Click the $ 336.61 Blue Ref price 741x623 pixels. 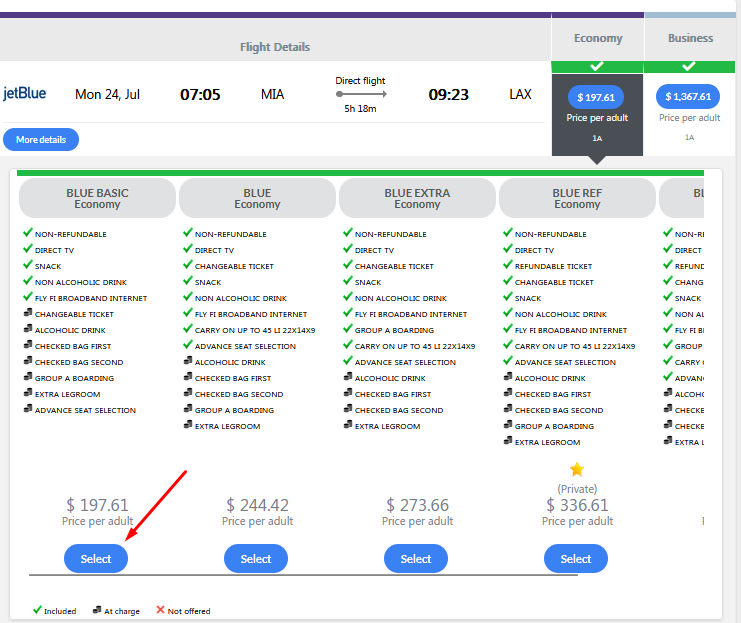pos(577,505)
